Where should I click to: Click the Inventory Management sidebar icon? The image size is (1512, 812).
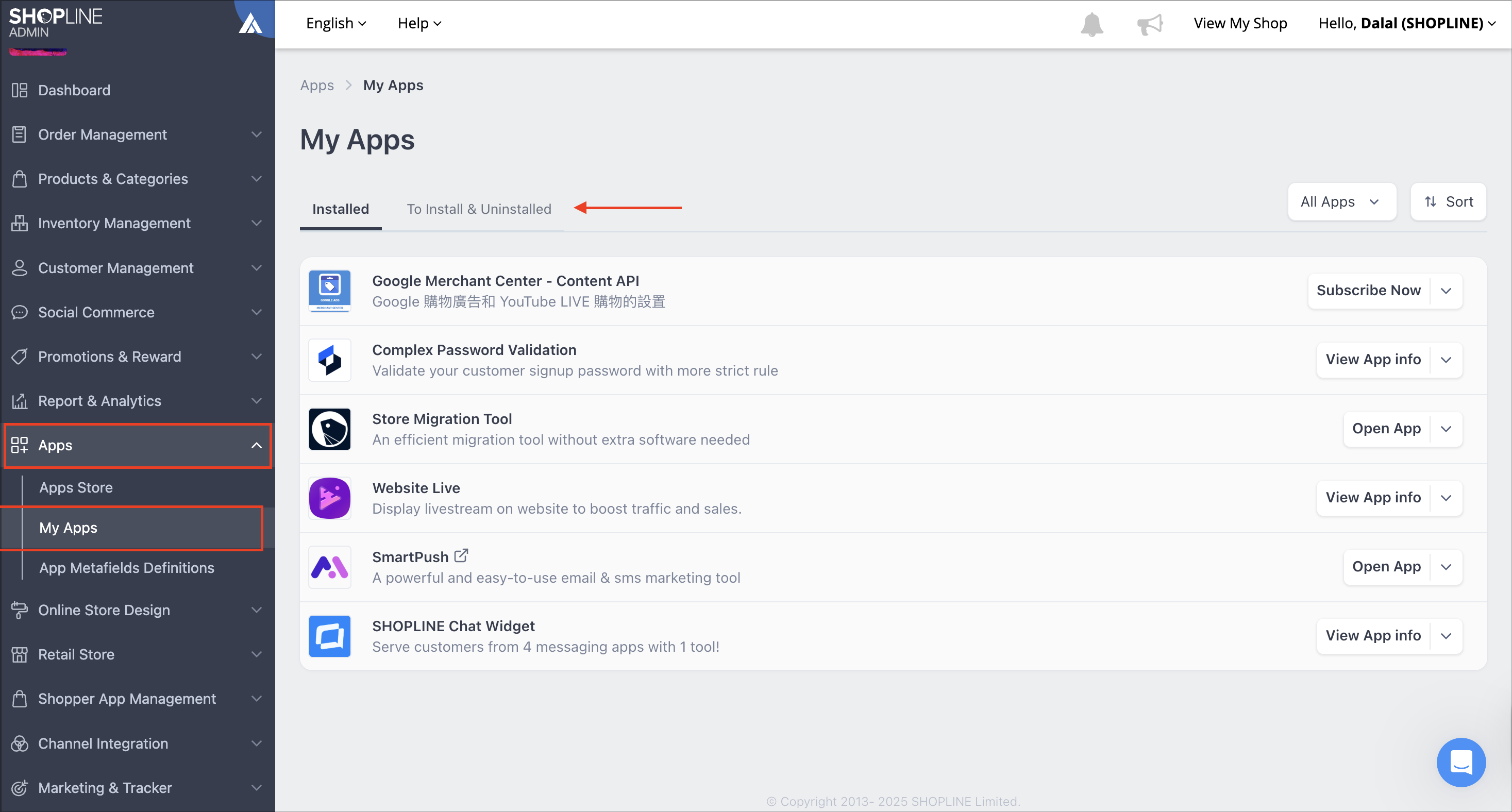pyautogui.click(x=20, y=223)
